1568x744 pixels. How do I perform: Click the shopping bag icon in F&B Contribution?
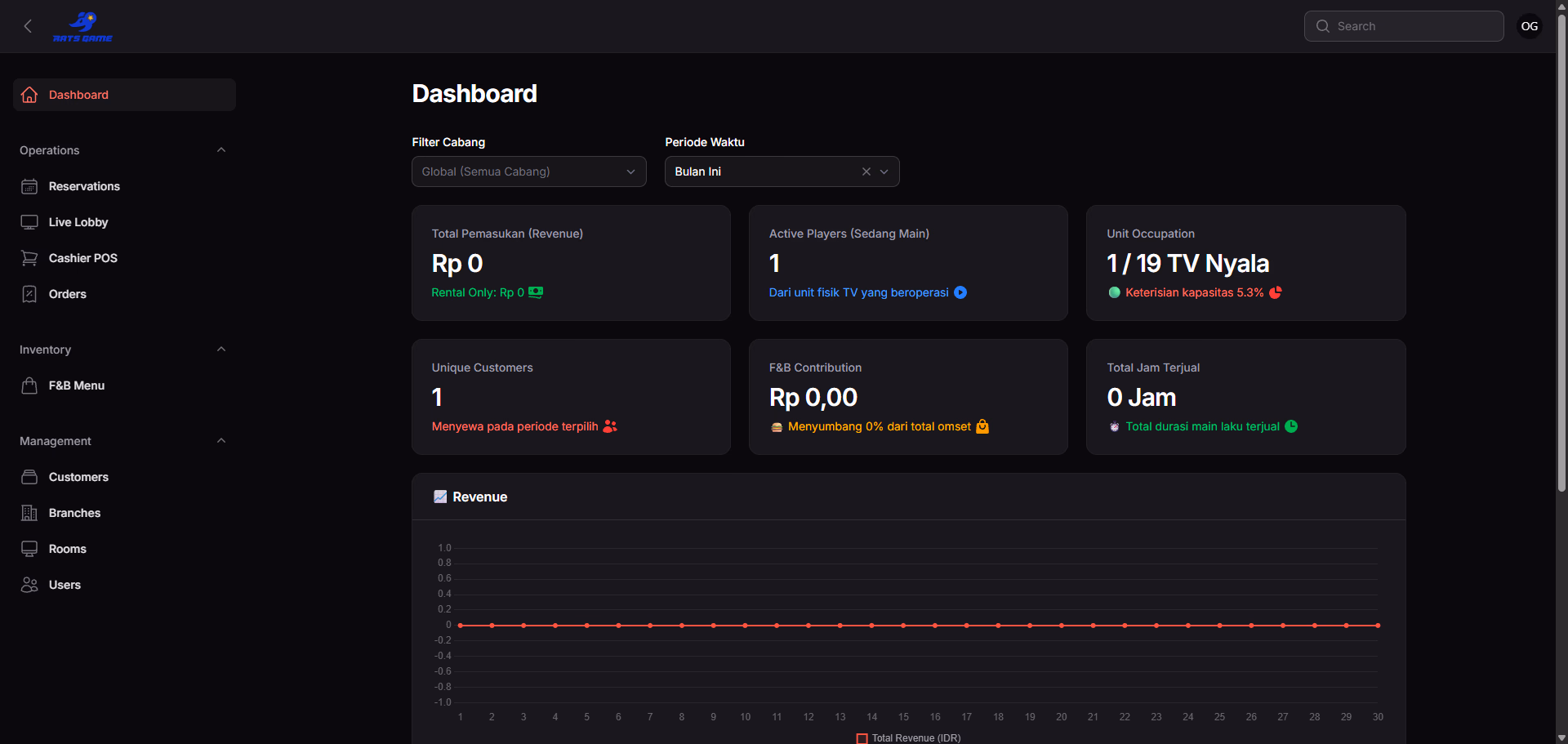coord(982,426)
